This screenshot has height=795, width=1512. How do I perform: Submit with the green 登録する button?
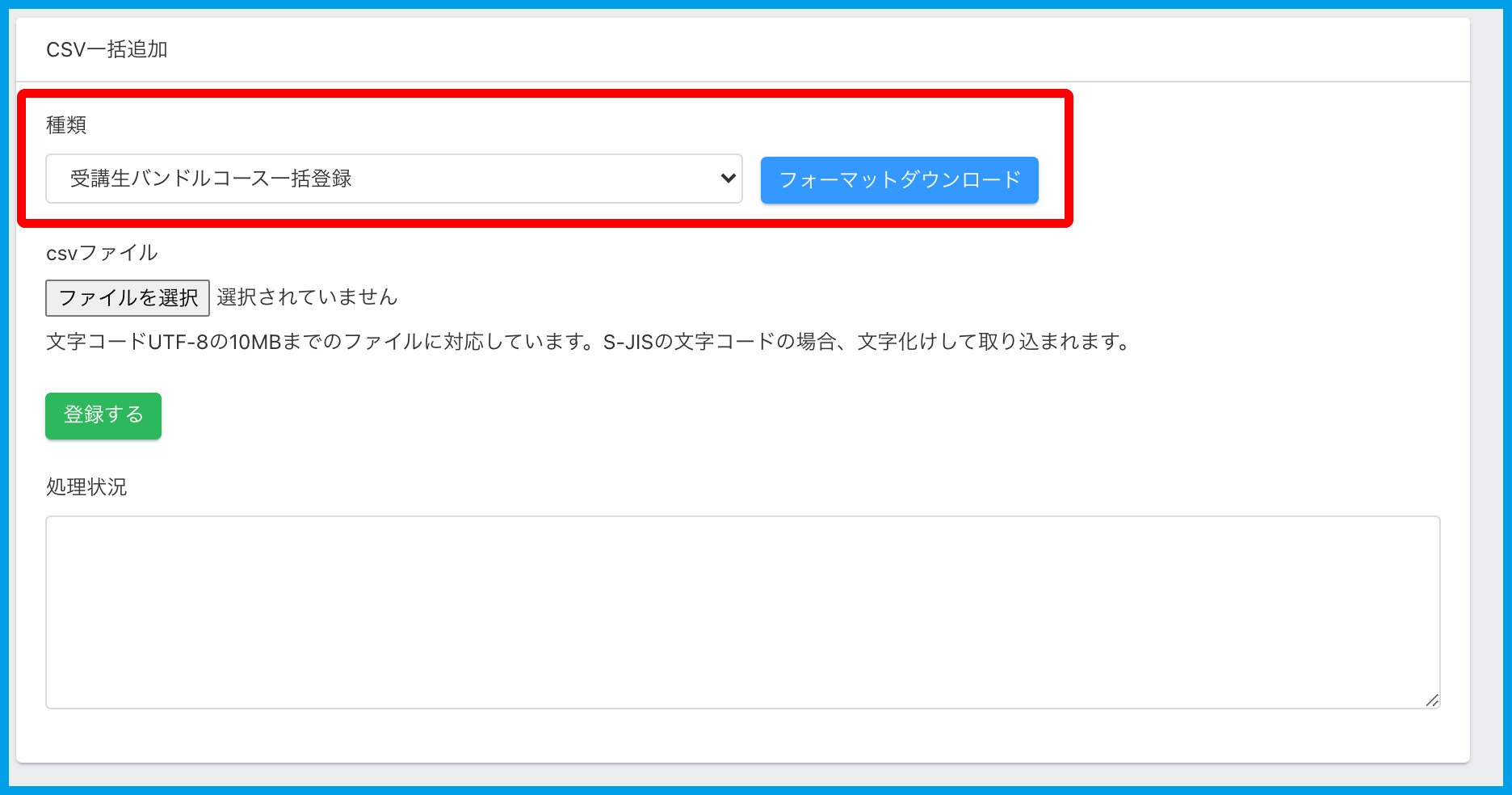tap(103, 415)
